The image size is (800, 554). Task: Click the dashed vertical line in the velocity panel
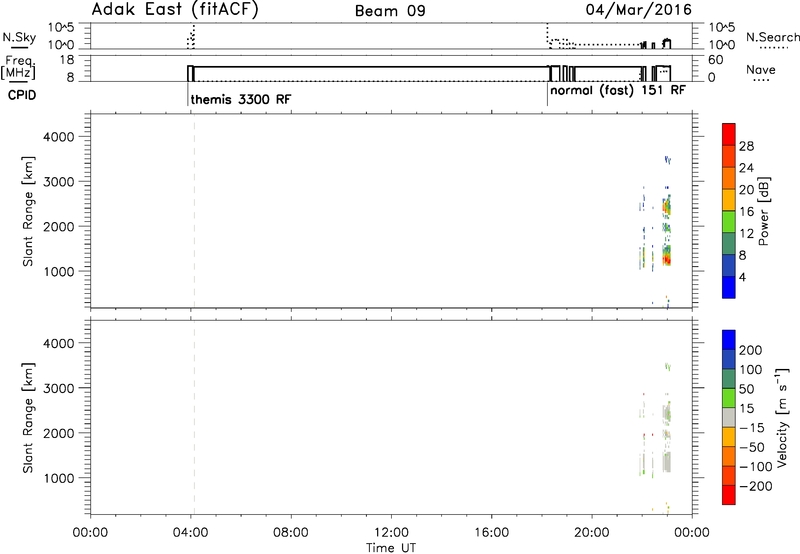(x=194, y=417)
